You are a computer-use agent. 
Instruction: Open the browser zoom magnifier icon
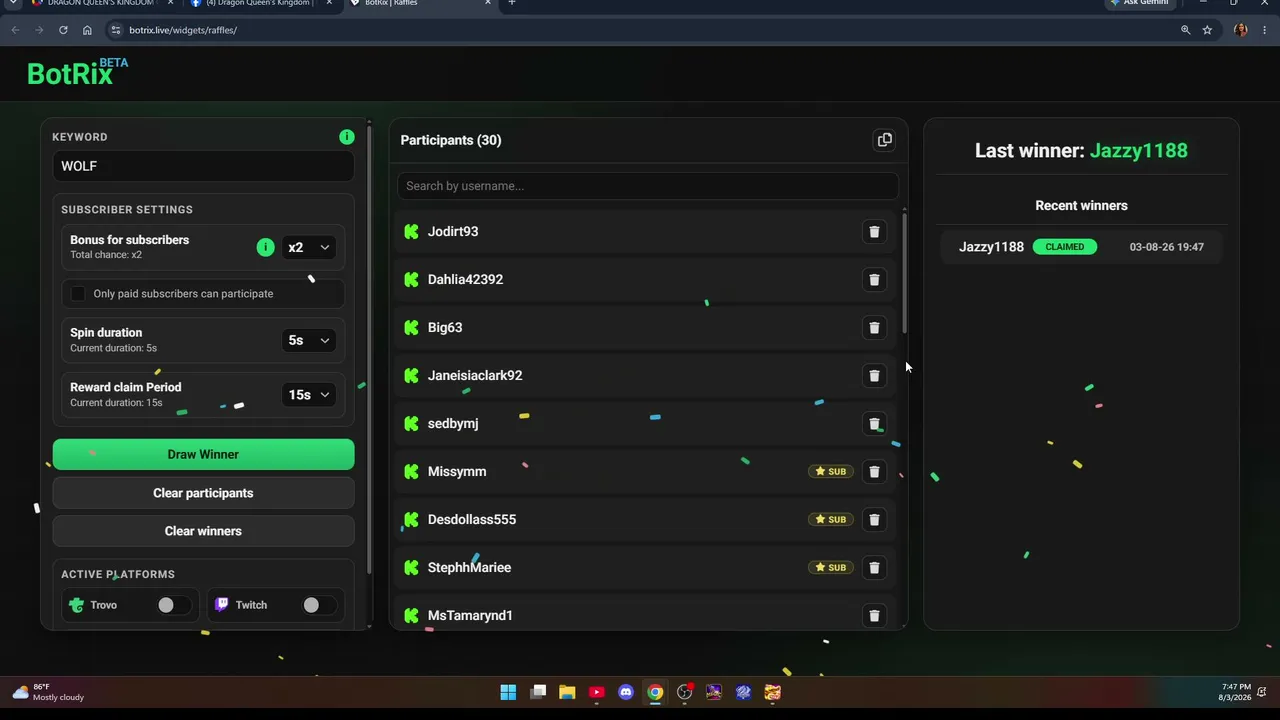coord(1186,30)
